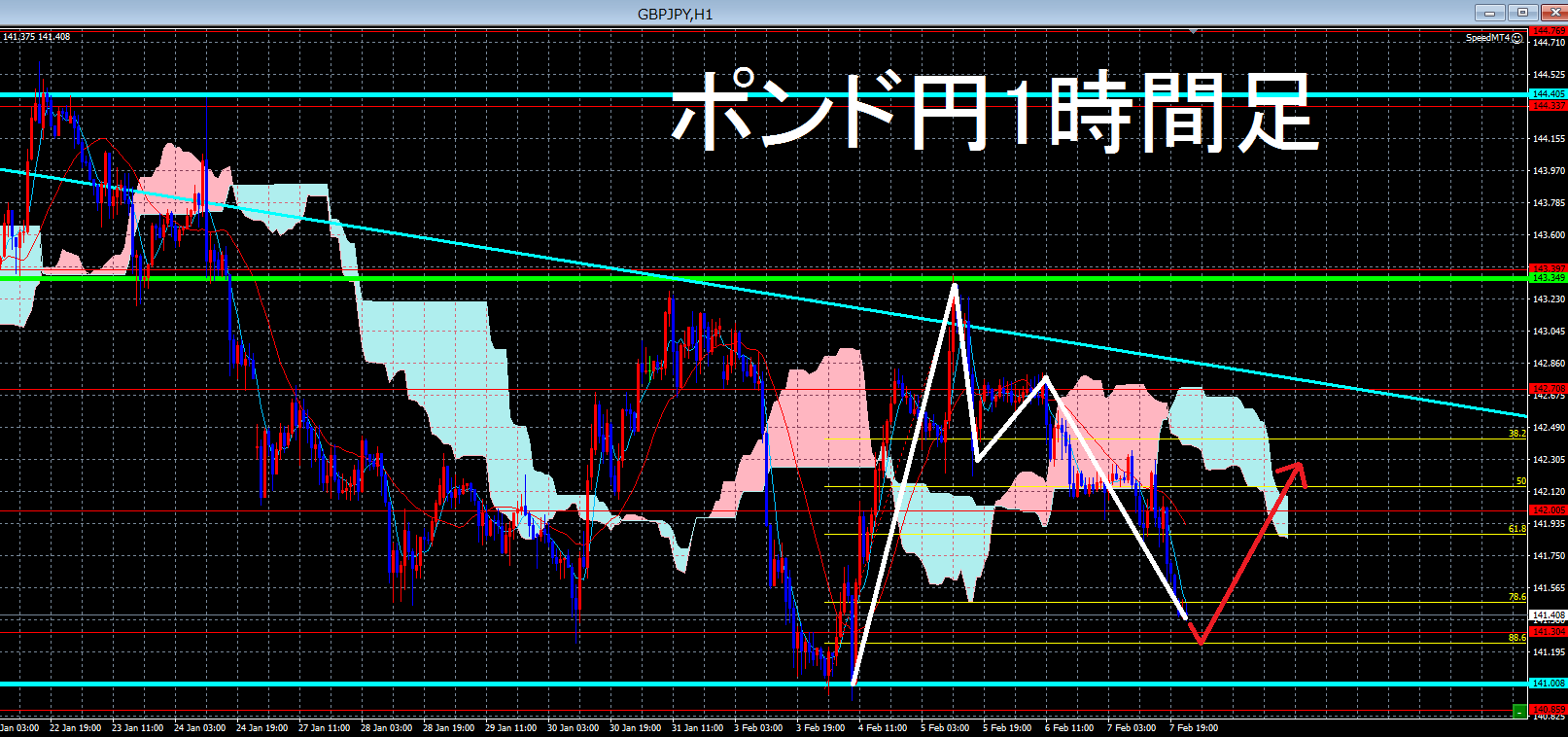The image size is (1568, 737).
Task: Select the red 141.304 price label
Action: [x=1549, y=632]
